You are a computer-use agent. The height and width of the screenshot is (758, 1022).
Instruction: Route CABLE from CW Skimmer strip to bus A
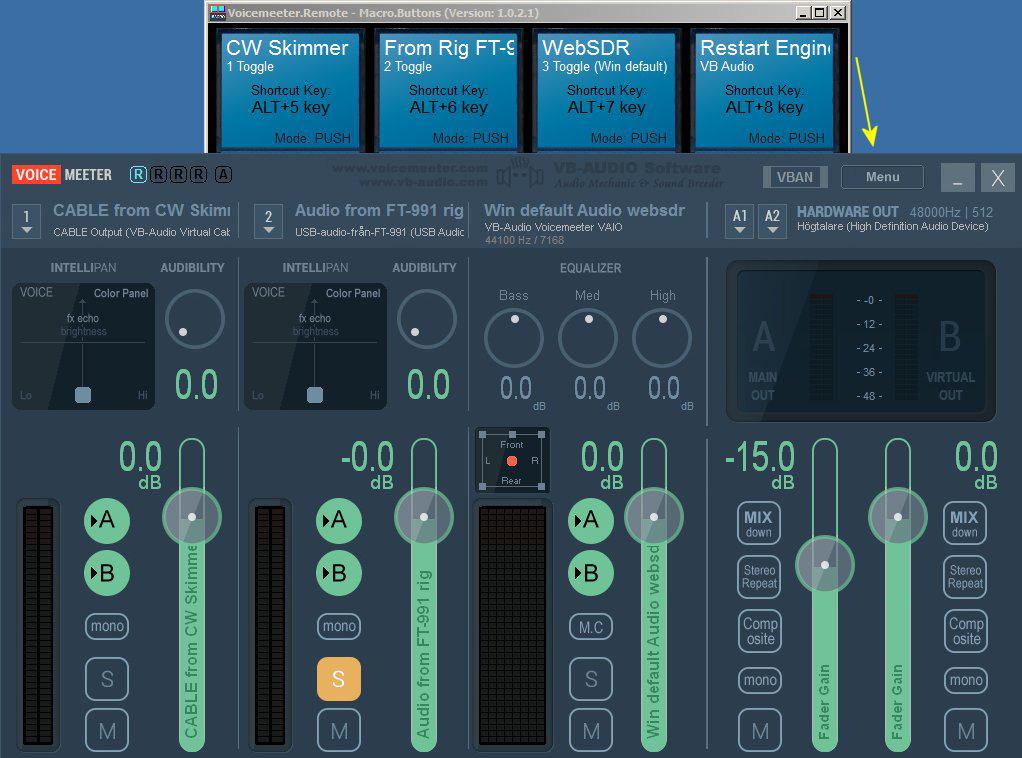coord(107,520)
